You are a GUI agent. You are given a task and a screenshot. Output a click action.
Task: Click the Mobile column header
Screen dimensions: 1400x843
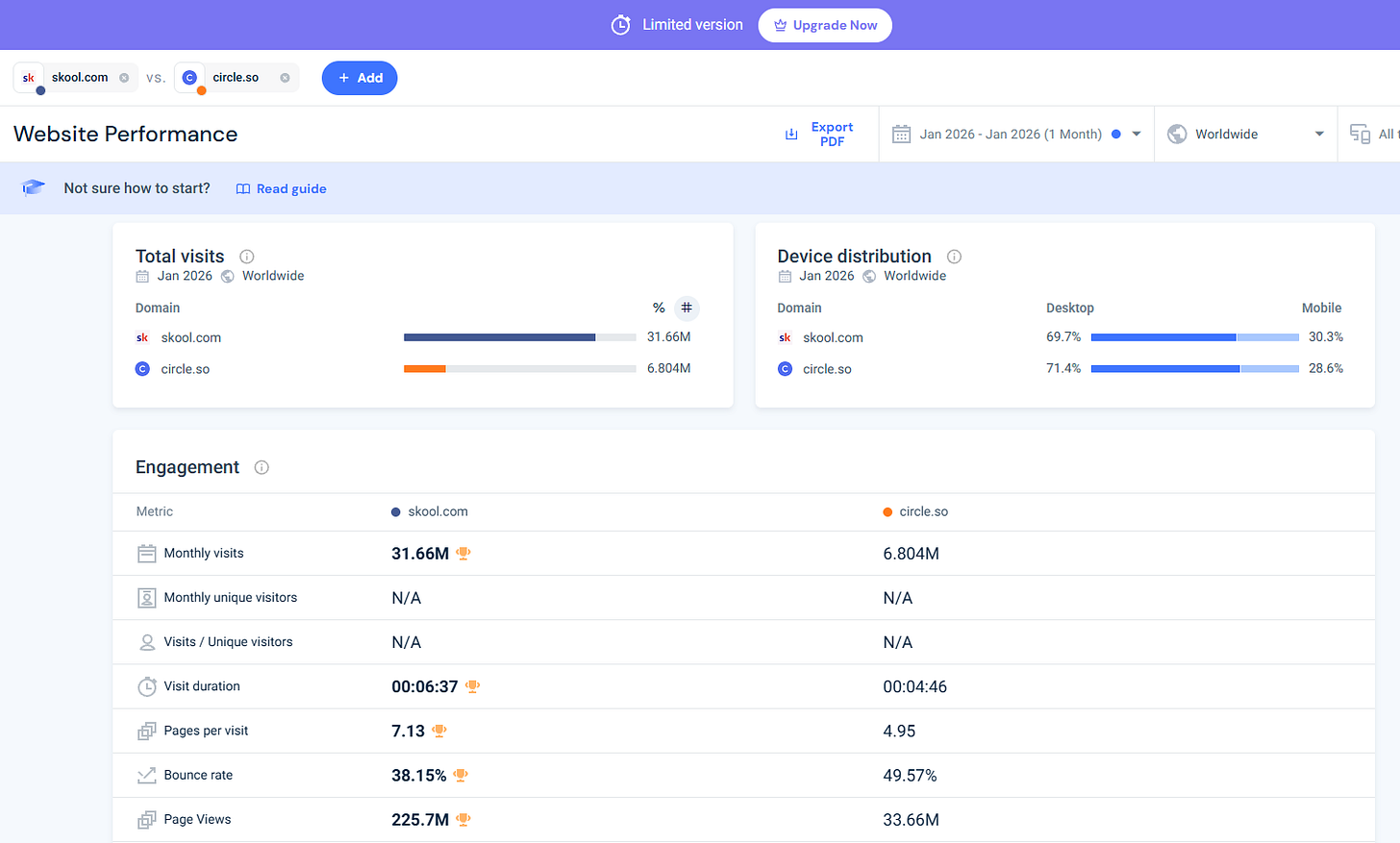(x=1322, y=309)
